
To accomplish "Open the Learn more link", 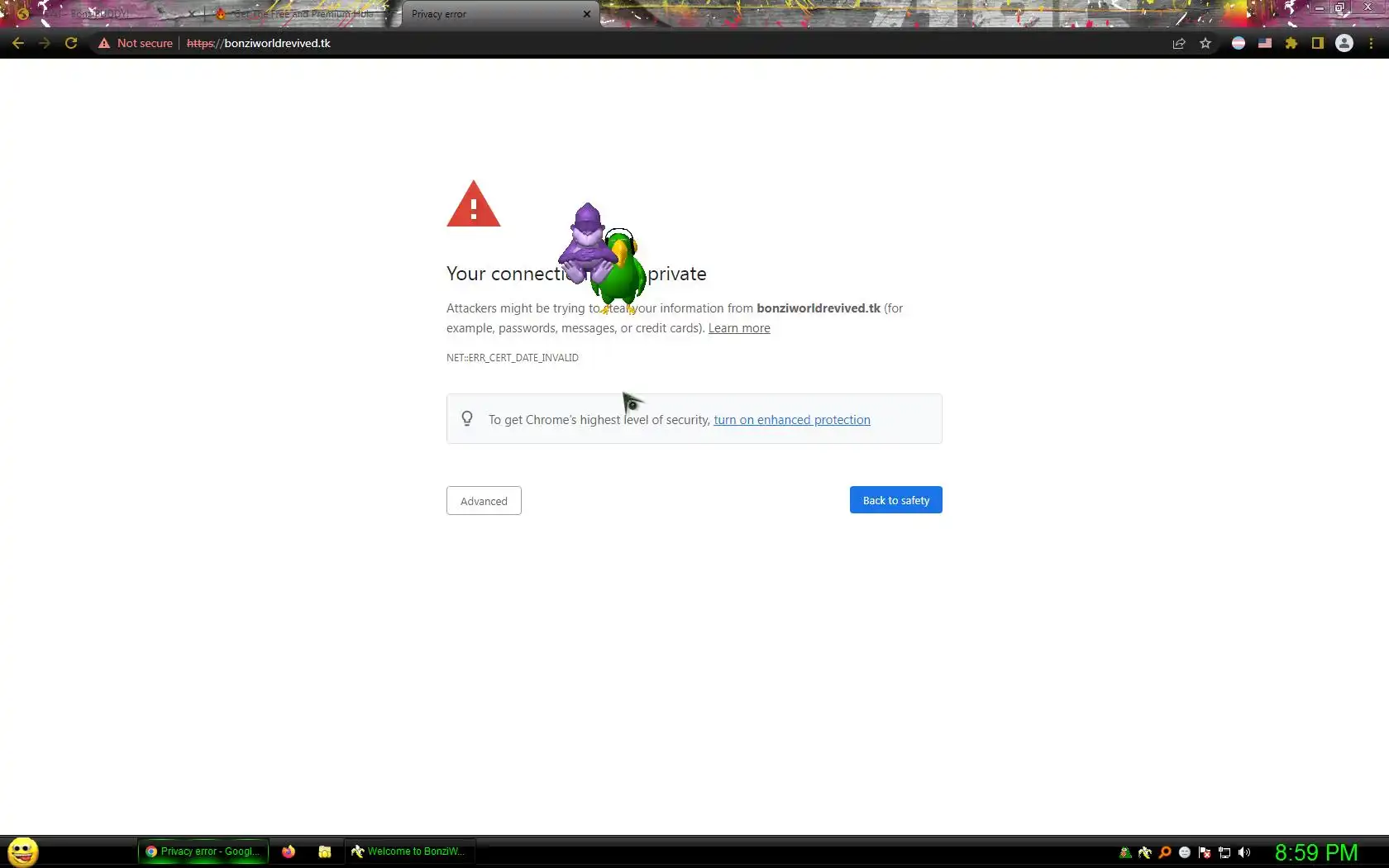I will click(x=739, y=328).
